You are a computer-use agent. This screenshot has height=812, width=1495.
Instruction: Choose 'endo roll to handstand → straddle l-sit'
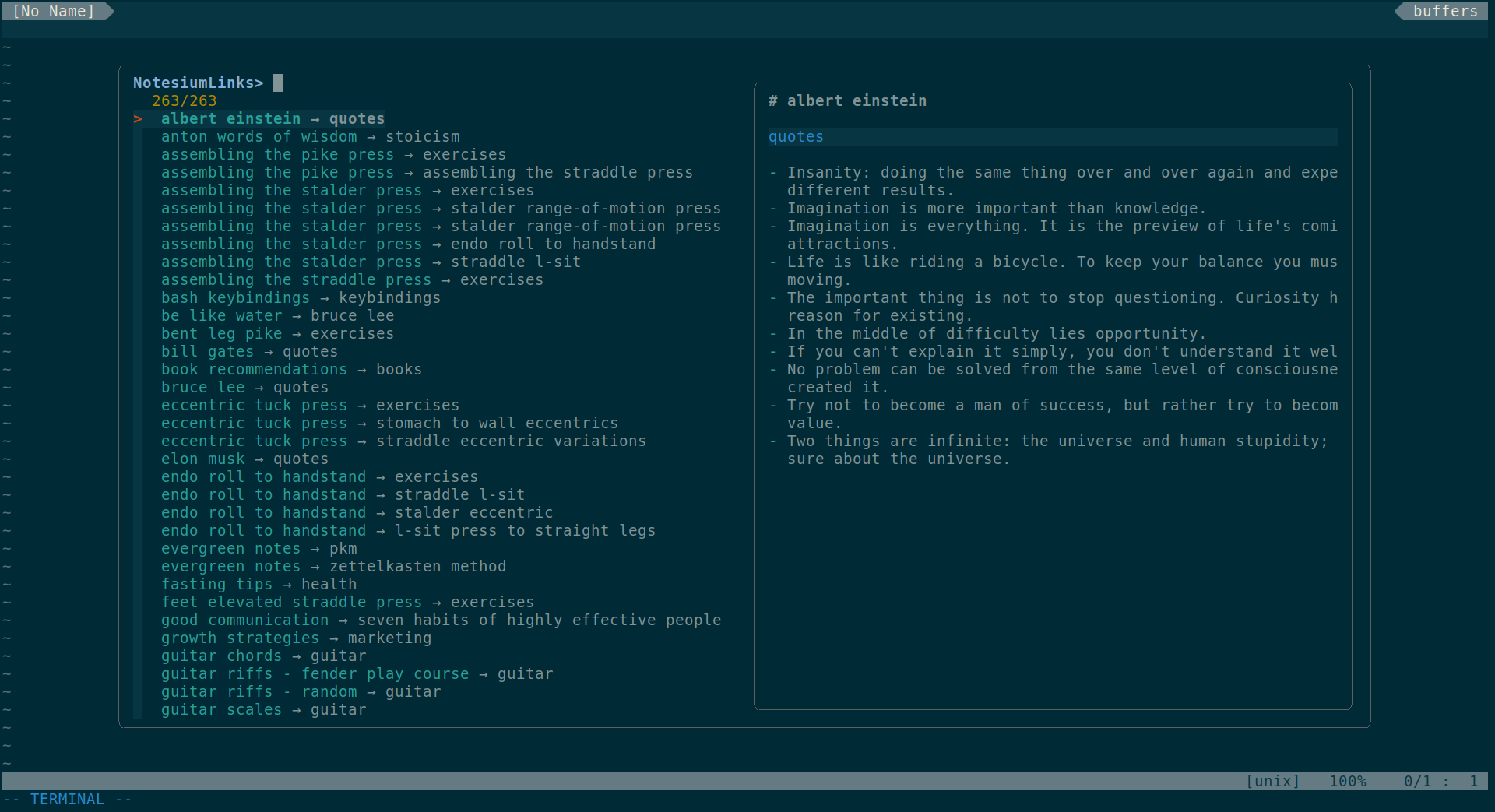[343, 494]
